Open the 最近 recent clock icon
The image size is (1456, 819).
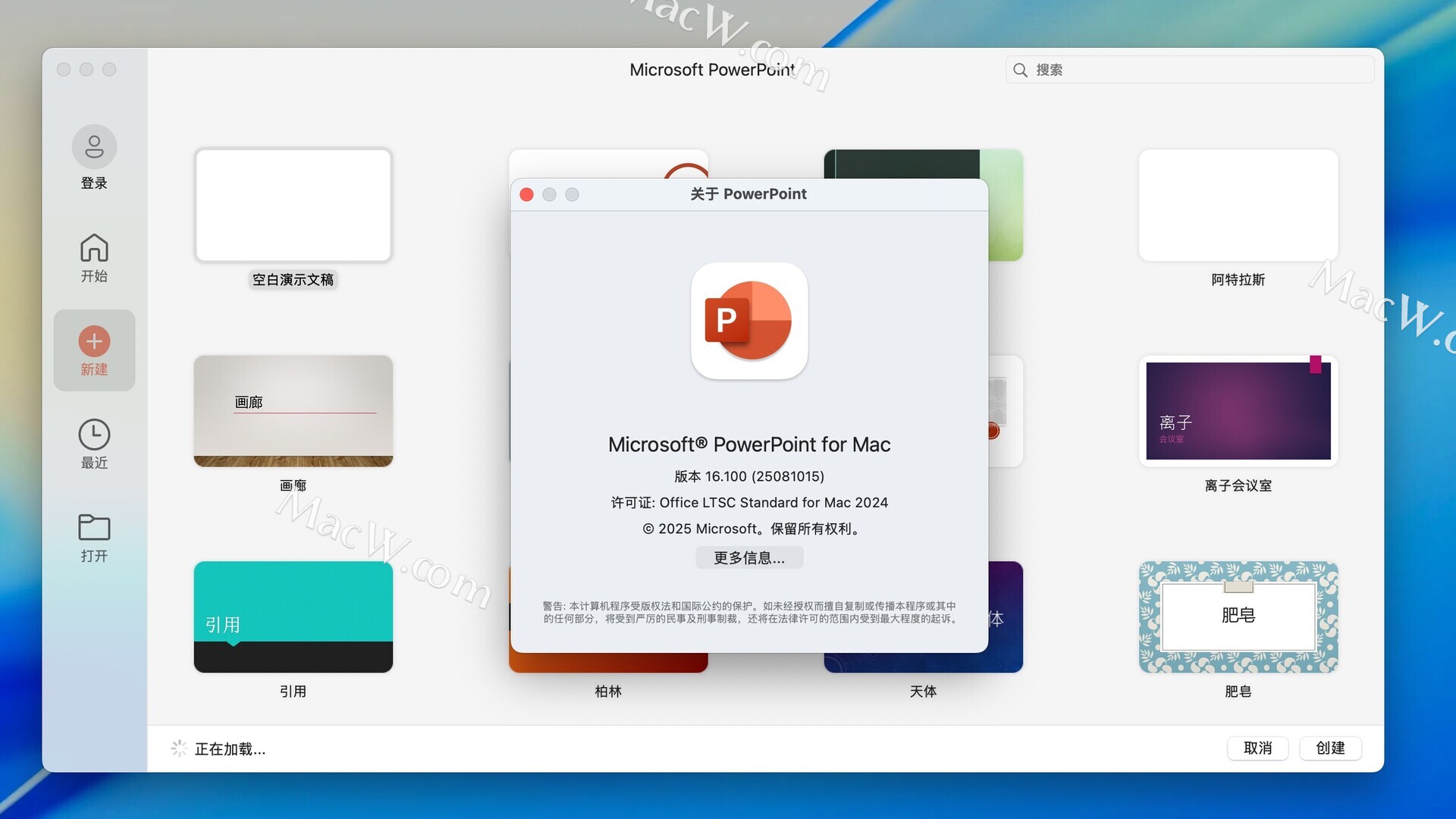coord(94,435)
